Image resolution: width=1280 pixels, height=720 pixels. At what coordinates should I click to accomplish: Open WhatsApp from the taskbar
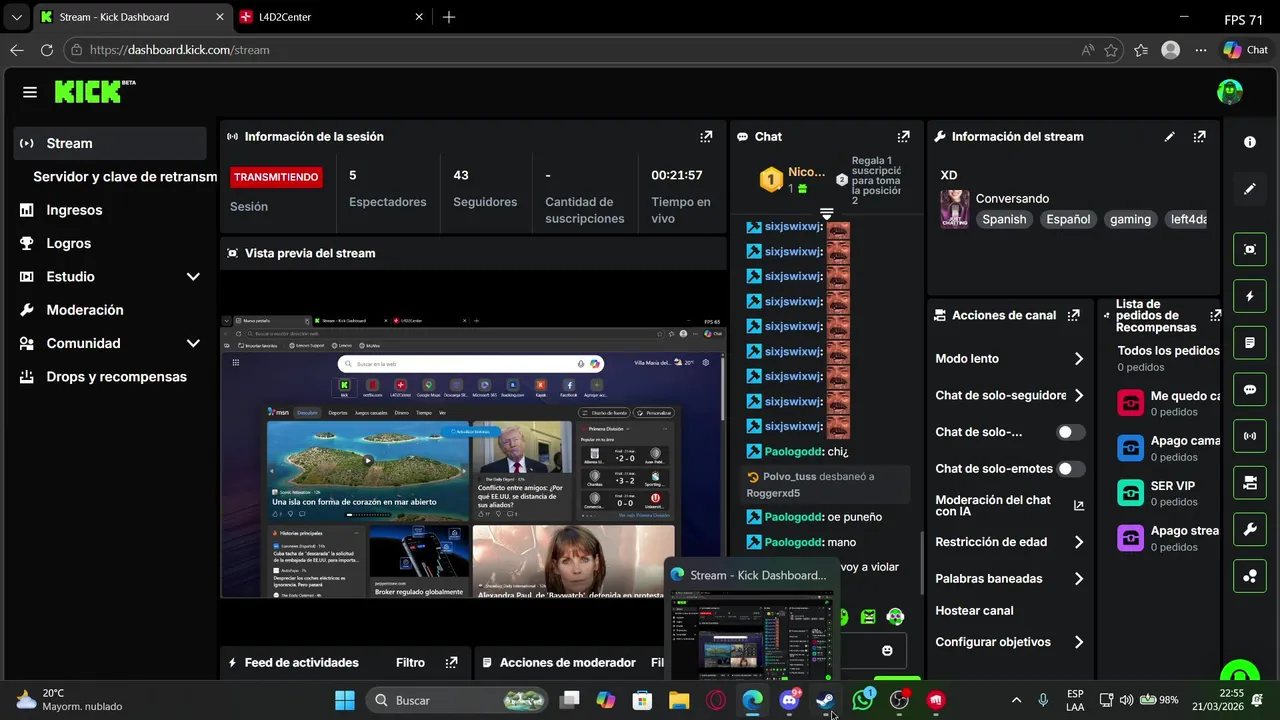pos(862,700)
